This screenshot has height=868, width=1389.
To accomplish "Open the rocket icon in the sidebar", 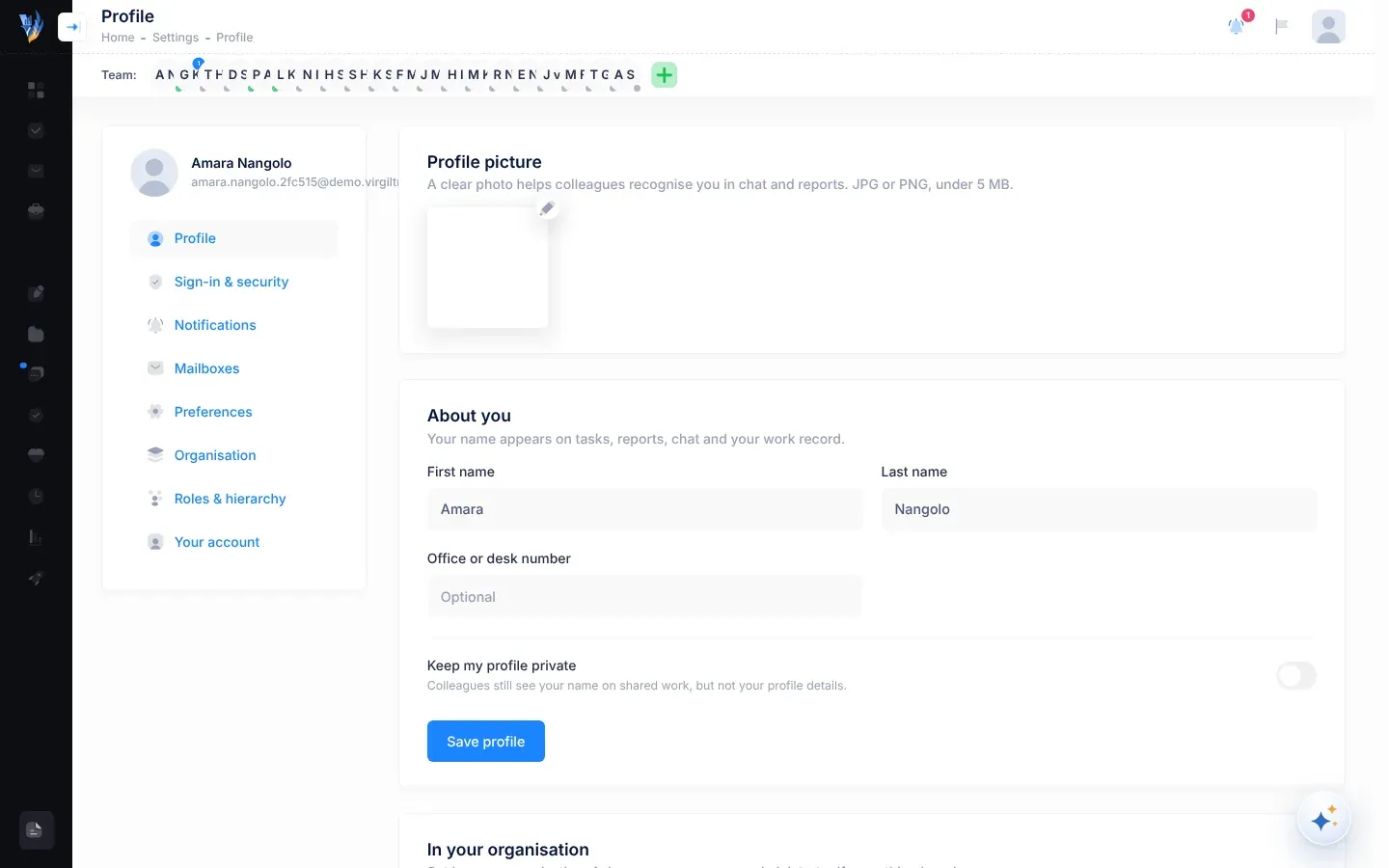I will click(36, 578).
